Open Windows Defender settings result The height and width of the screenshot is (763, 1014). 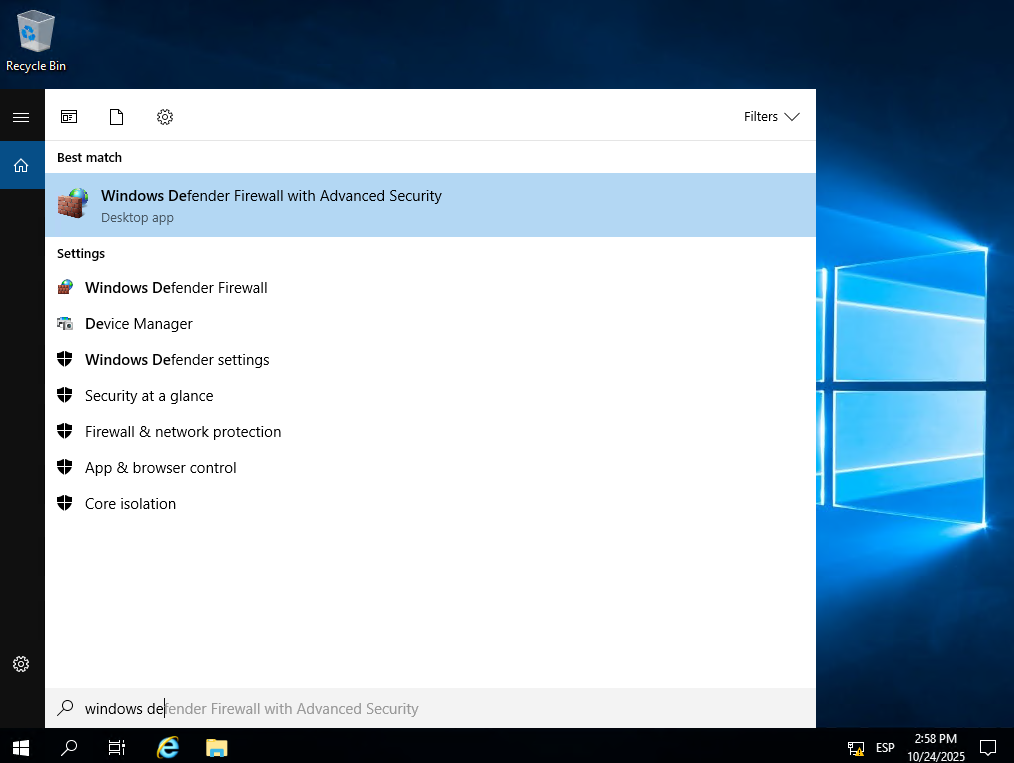[x=430, y=360]
